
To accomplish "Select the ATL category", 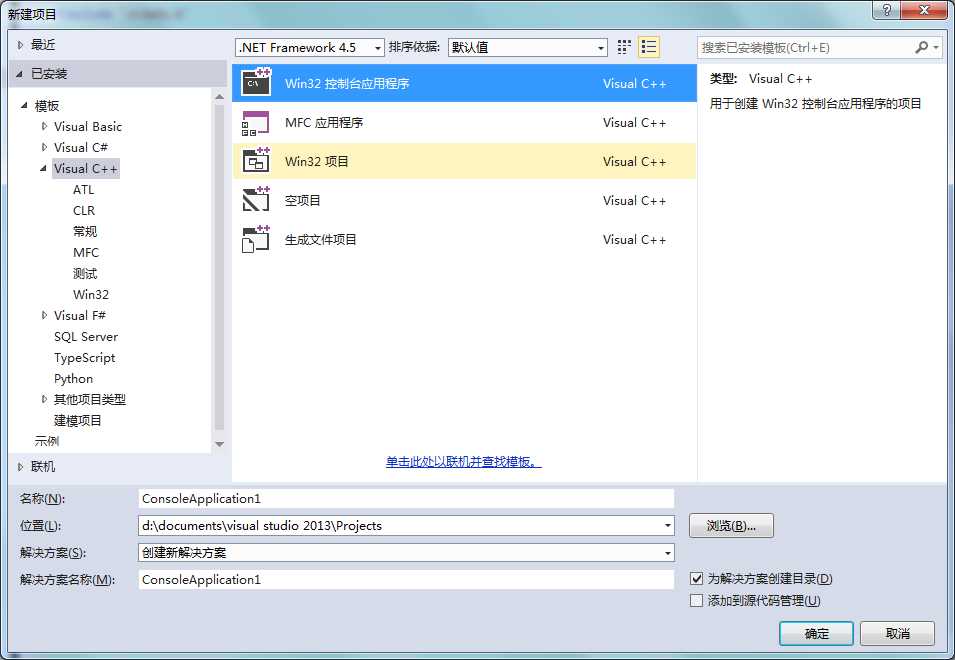I will (83, 189).
